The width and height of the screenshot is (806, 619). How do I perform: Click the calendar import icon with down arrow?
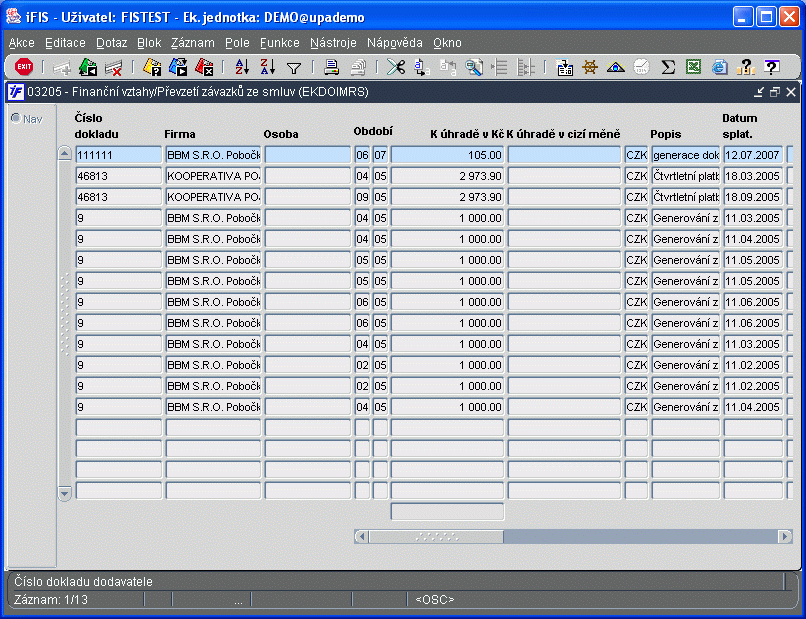click(x=565, y=67)
